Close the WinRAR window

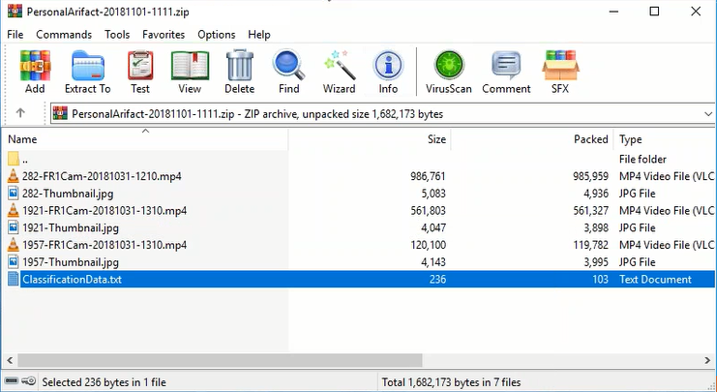(x=696, y=11)
